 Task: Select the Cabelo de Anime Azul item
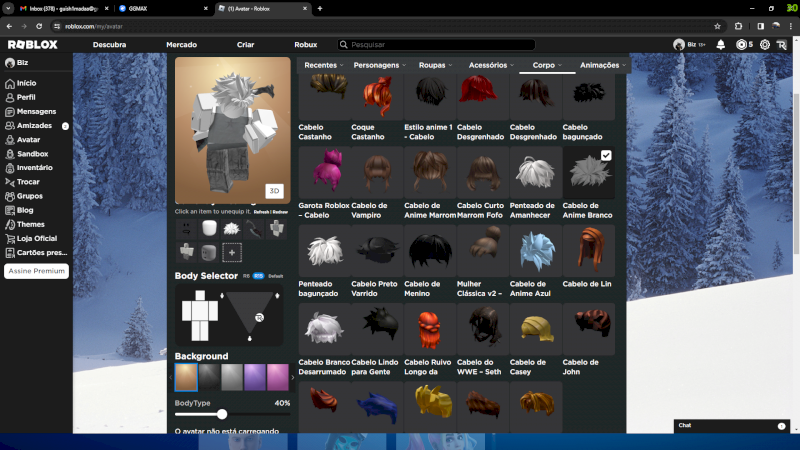click(536, 262)
